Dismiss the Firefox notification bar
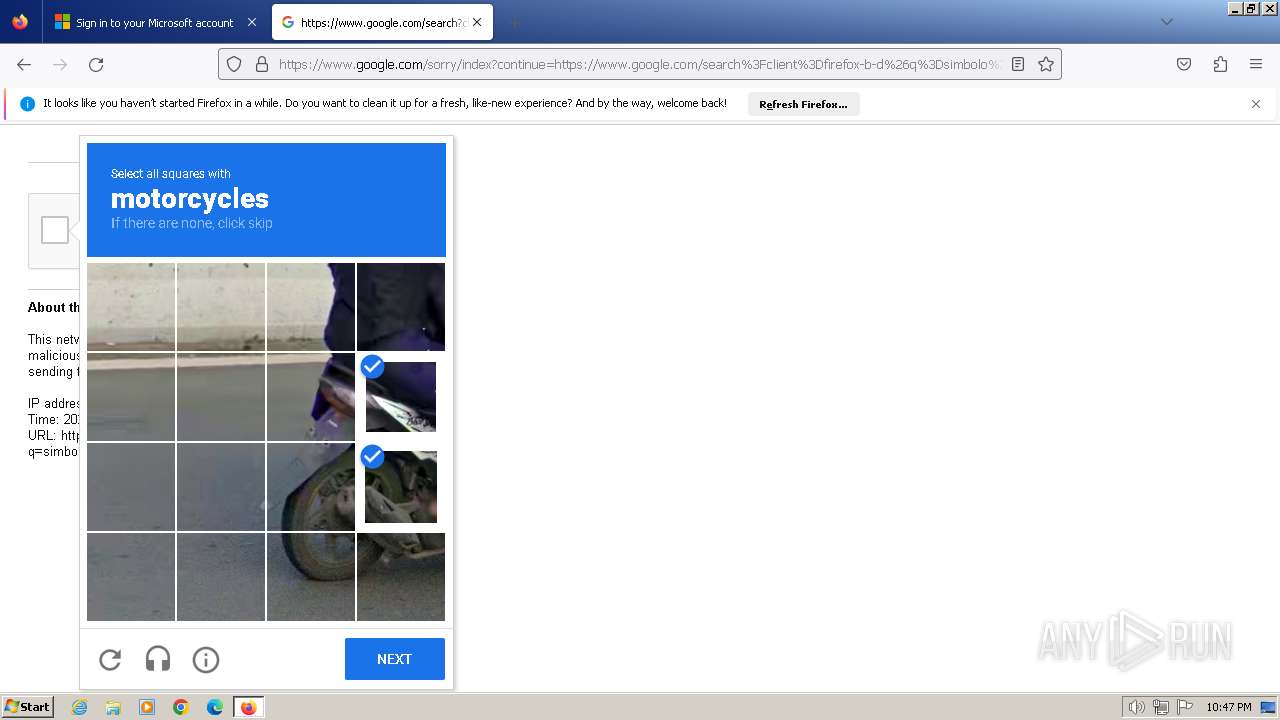The width and height of the screenshot is (1280, 720). [1256, 104]
